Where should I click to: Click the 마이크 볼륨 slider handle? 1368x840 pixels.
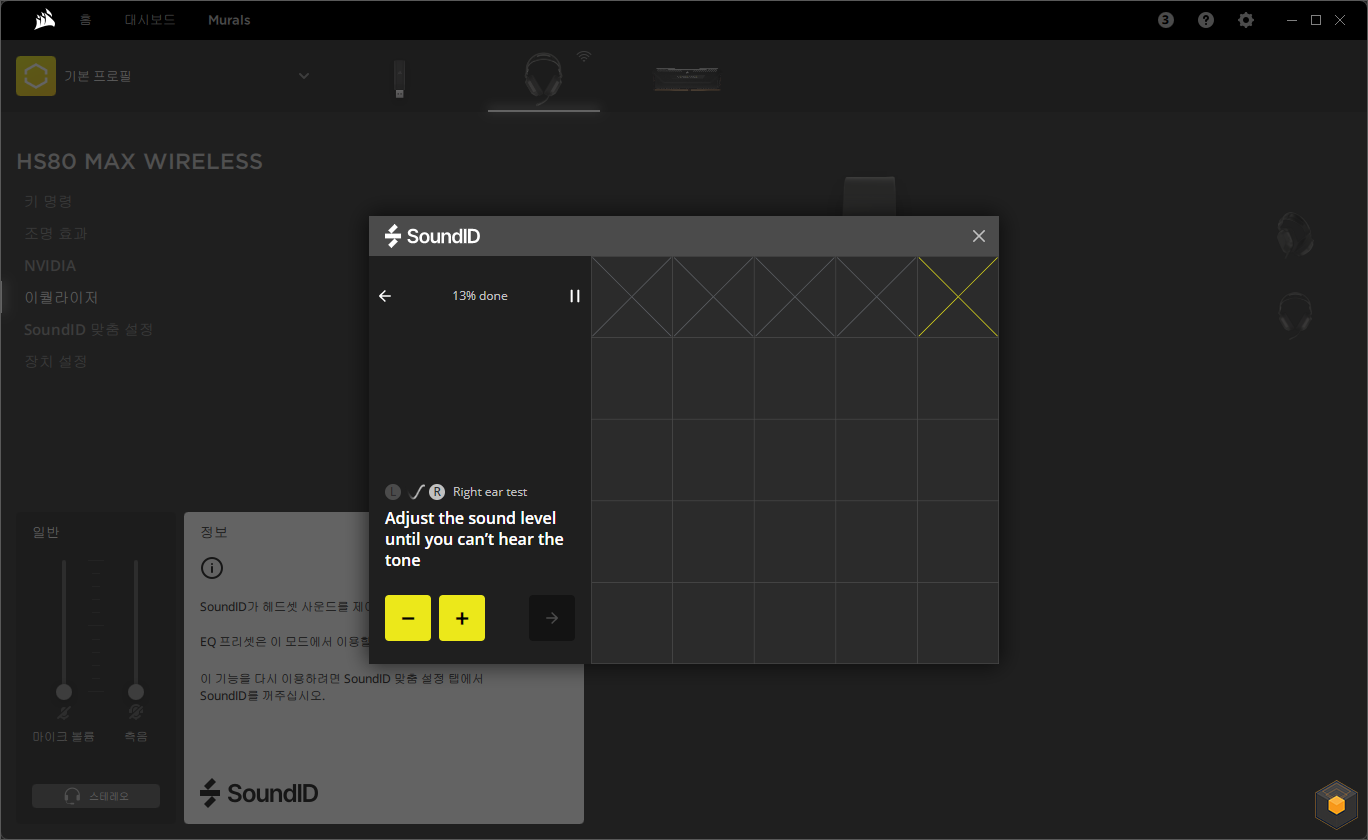pos(64,692)
